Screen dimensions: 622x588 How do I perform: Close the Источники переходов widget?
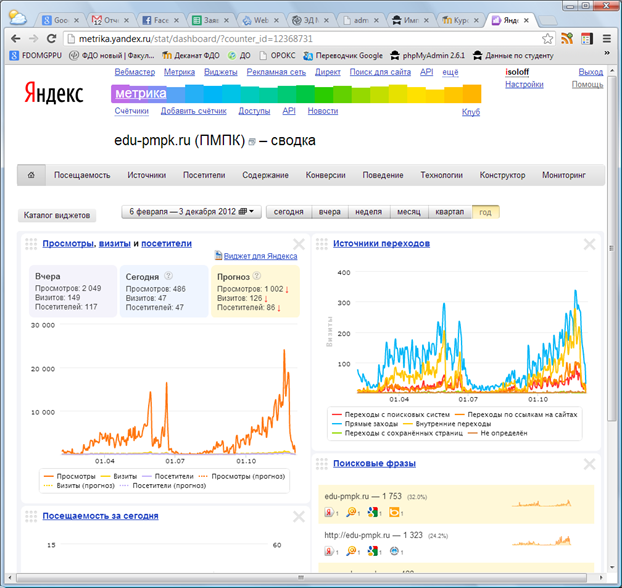[589, 244]
